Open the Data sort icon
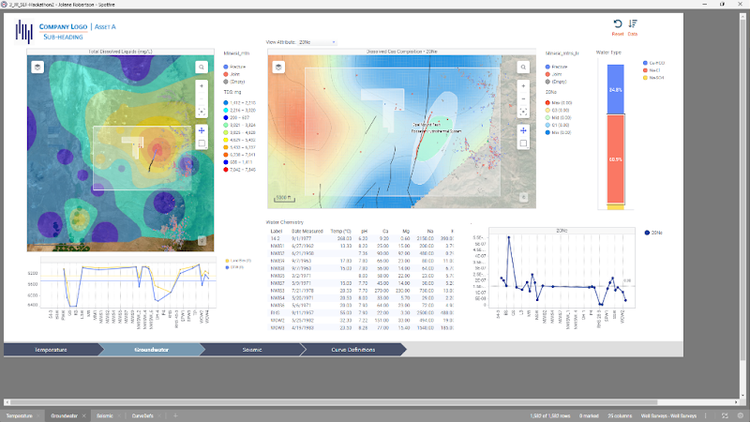The width and height of the screenshot is (750, 422). 633,24
